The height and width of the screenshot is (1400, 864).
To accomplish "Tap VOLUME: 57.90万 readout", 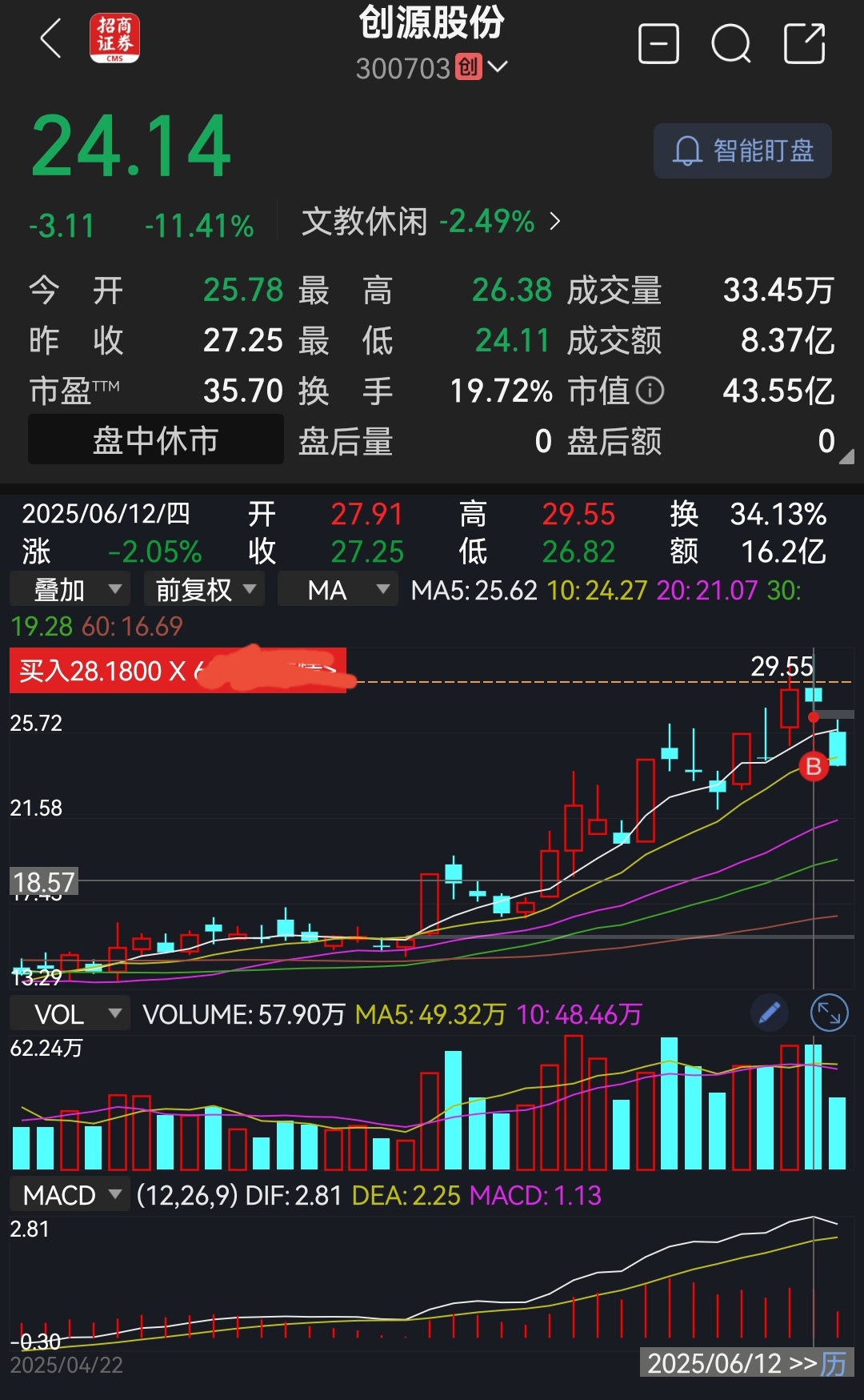I will point(244,1014).
